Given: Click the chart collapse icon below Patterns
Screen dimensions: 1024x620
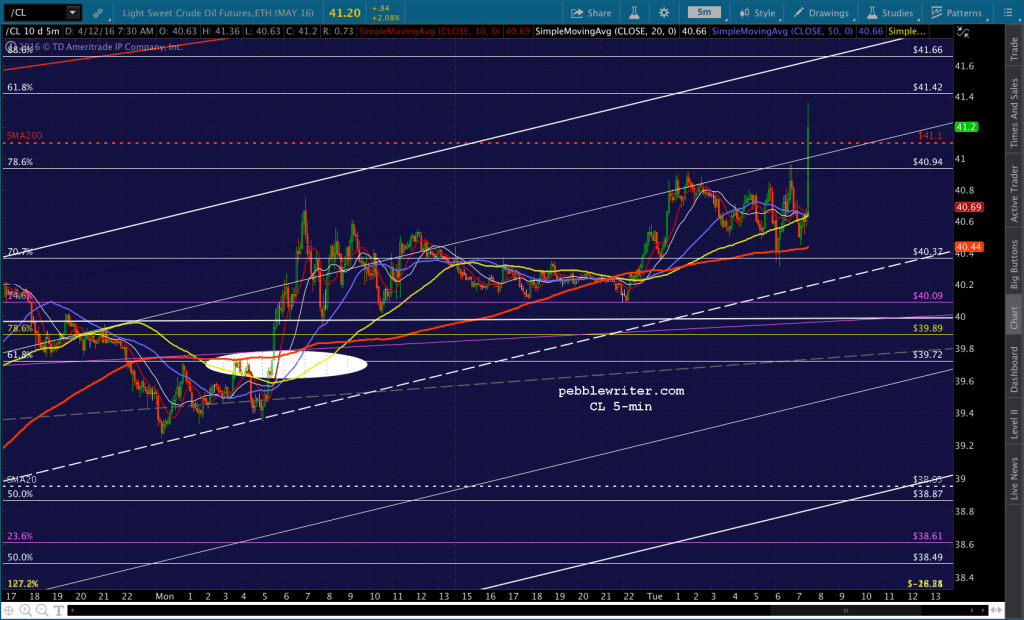Looking at the screenshot, I should pos(963,31).
